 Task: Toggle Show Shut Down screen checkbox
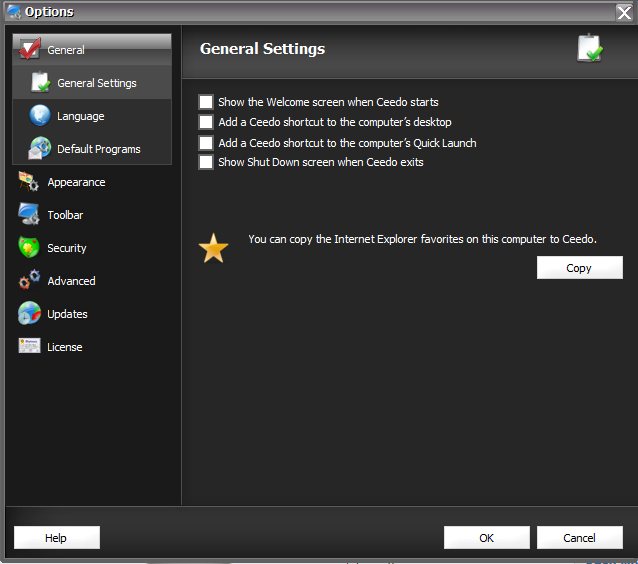(206, 162)
